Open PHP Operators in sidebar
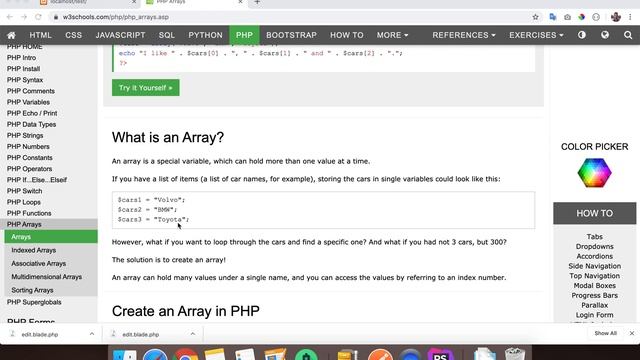The width and height of the screenshot is (640, 360). pyautogui.click(x=29, y=169)
